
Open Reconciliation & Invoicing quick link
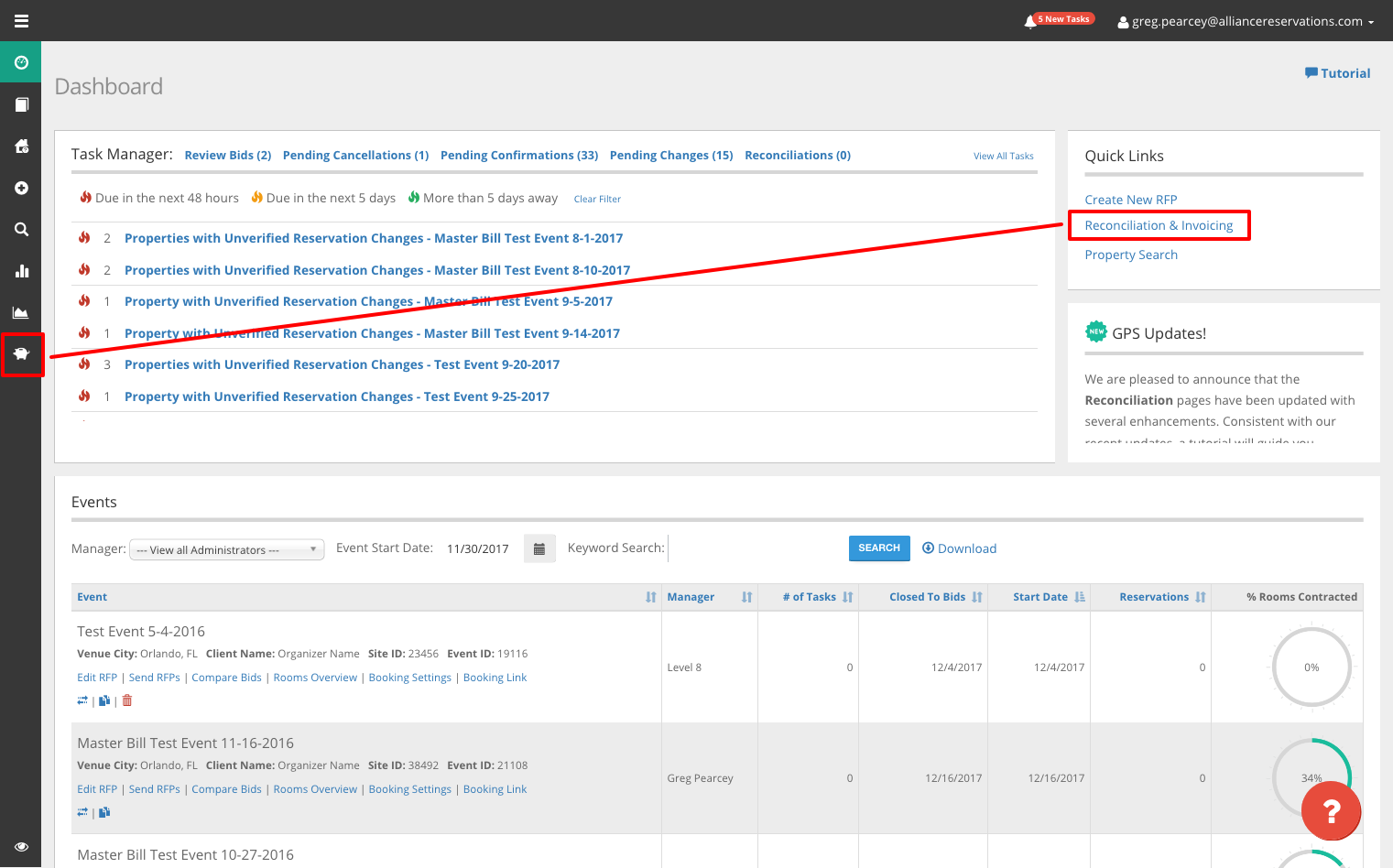(x=1159, y=225)
